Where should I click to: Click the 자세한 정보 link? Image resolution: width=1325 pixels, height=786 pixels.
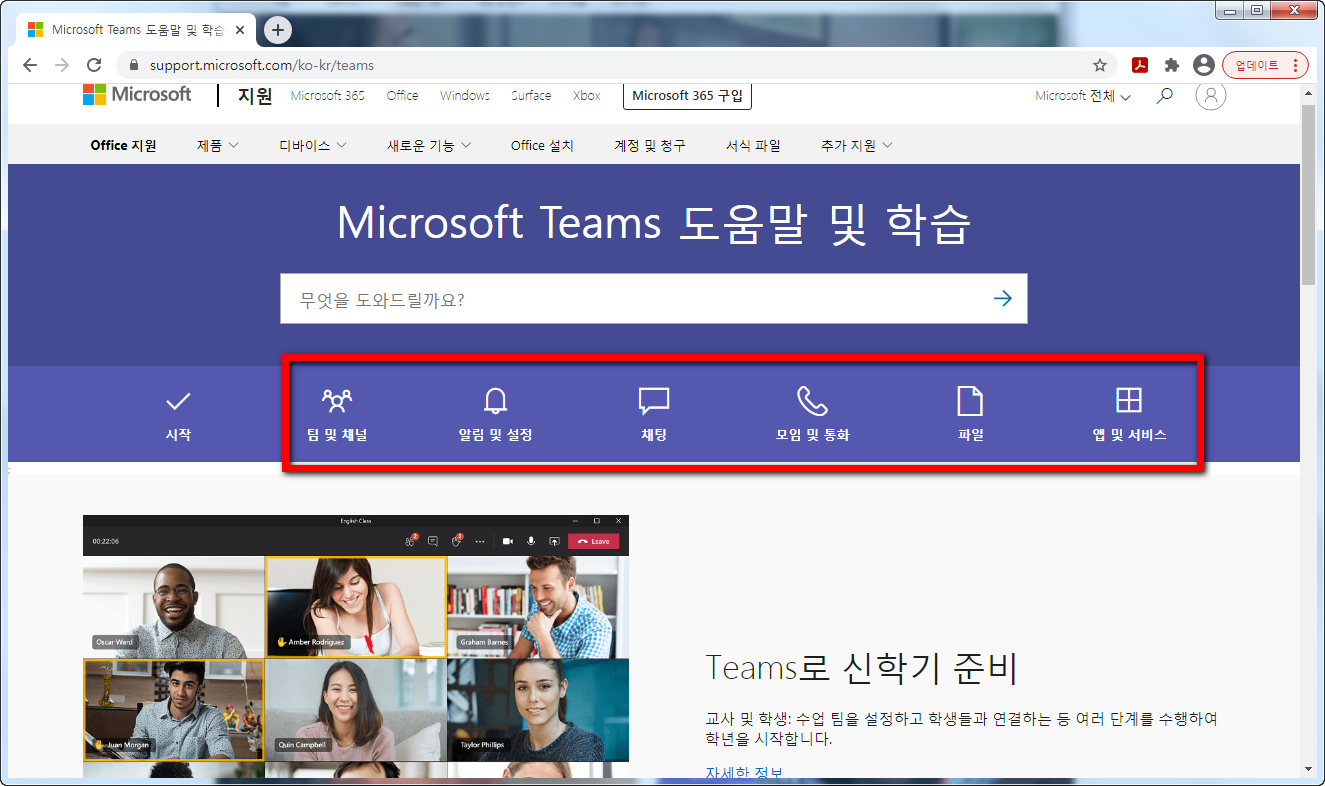click(744, 774)
